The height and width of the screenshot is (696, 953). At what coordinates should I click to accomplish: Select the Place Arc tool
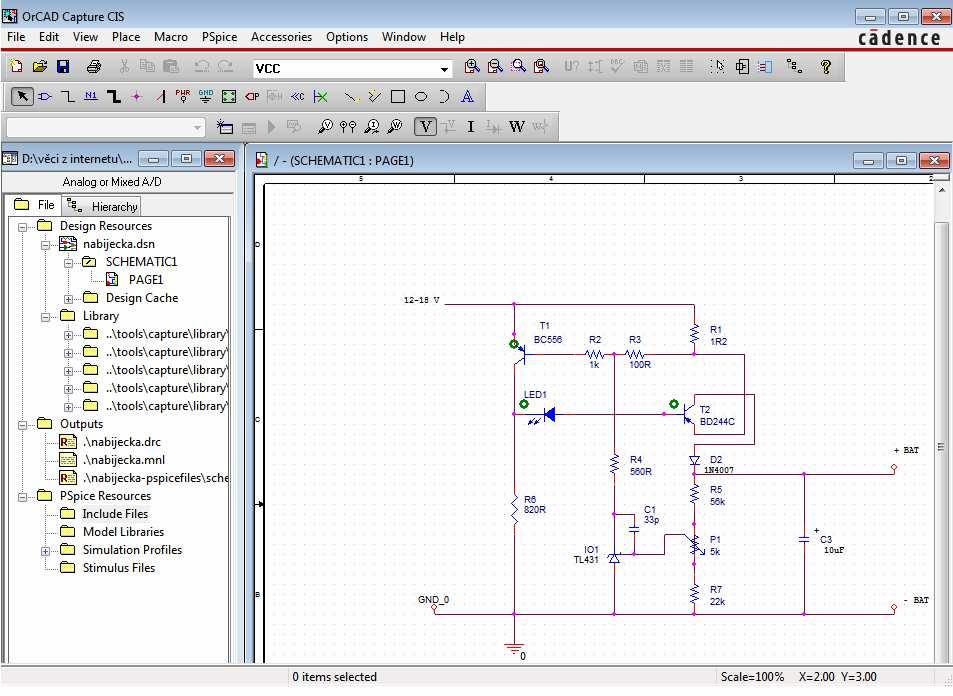pyautogui.click(x=444, y=97)
